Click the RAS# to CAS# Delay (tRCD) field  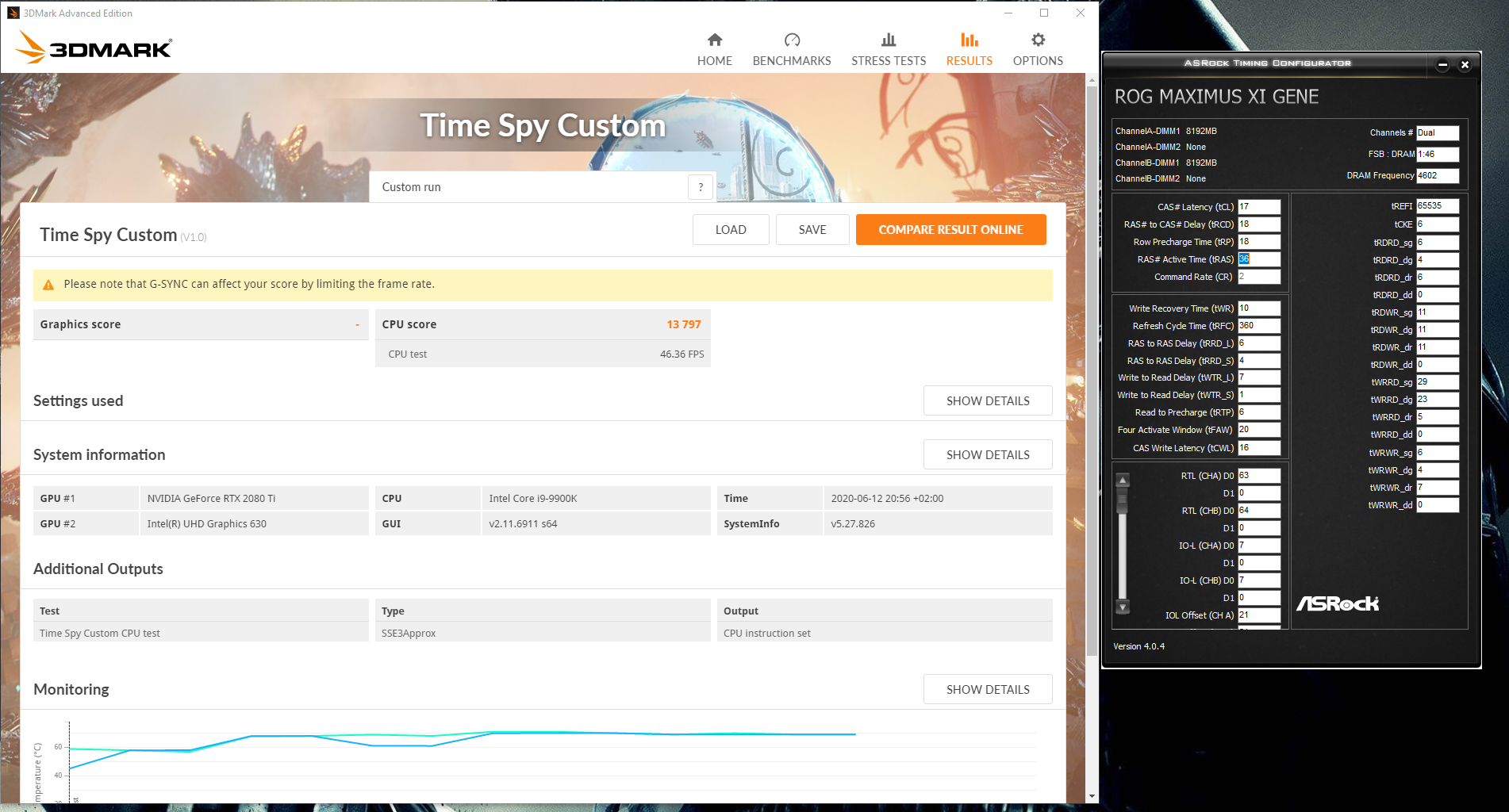(x=1259, y=224)
